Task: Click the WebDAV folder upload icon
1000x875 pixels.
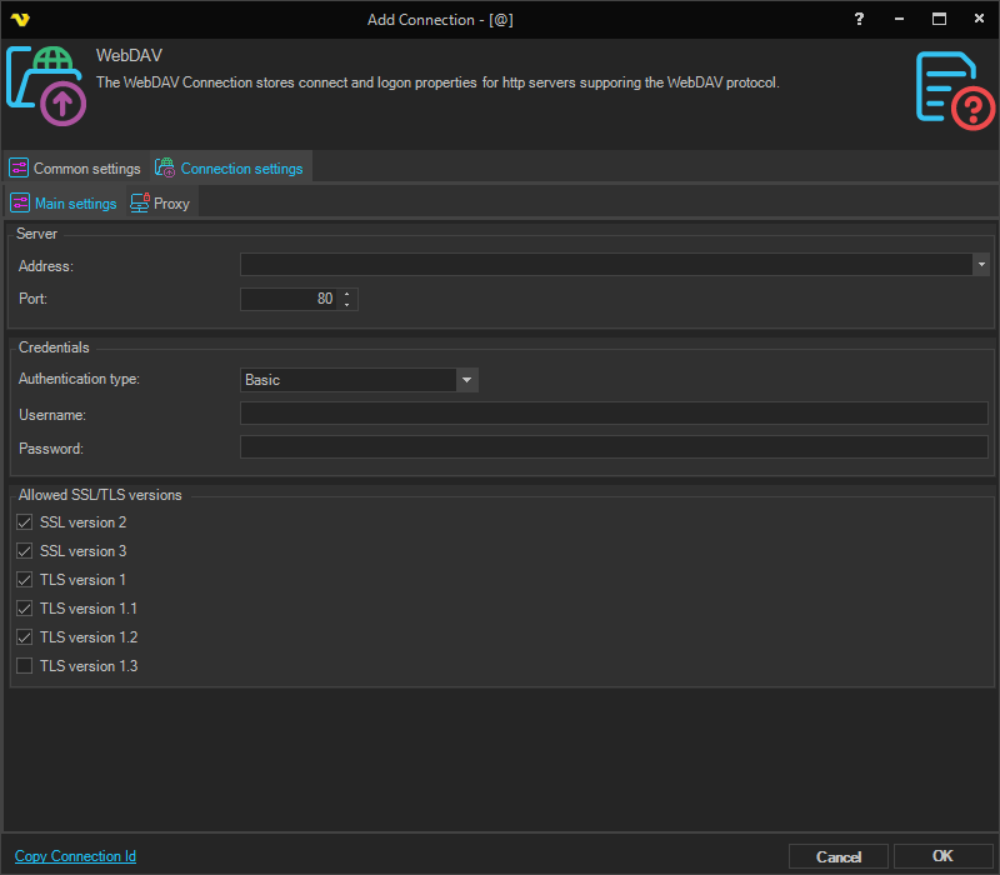Action: tap(46, 86)
